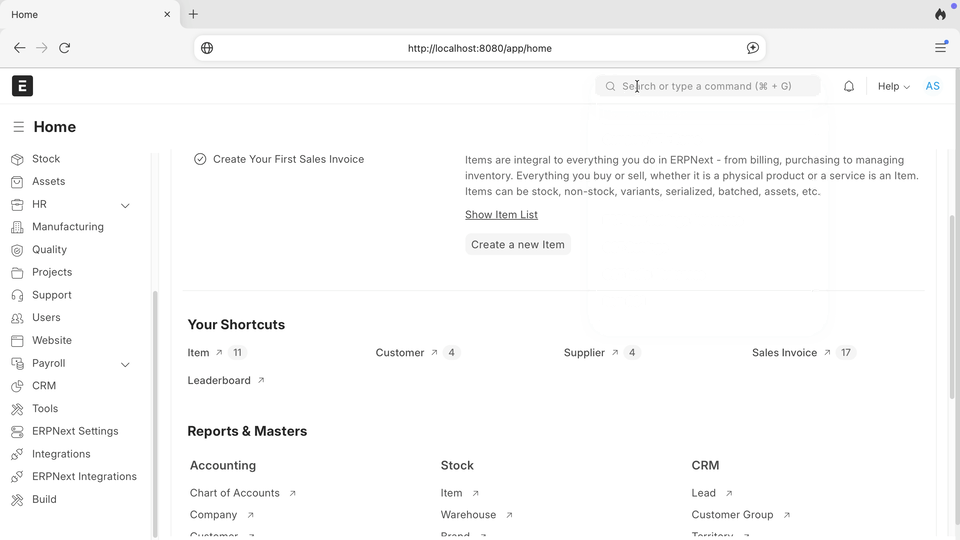Open the Stock module icon in sidebar
This screenshot has width=960, height=540.
pyautogui.click(x=17, y=159)
